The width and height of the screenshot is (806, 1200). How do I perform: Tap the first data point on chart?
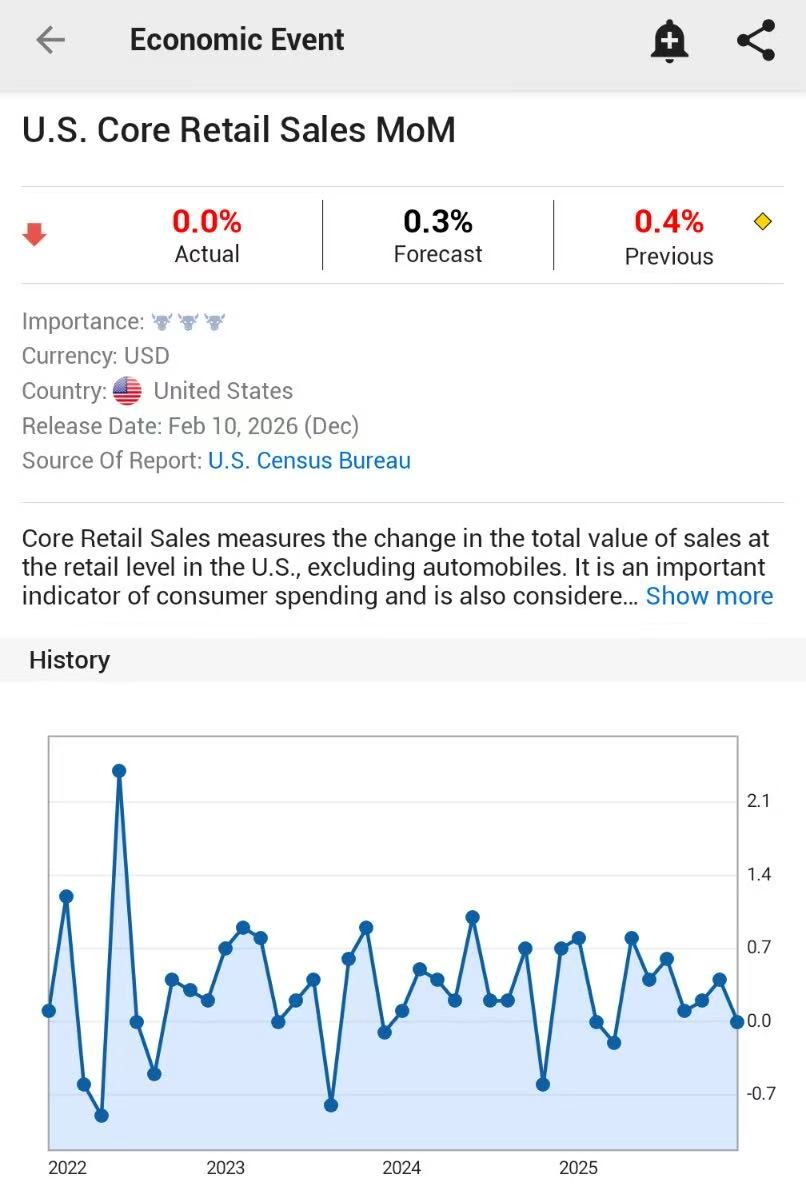pos(49,1011)
